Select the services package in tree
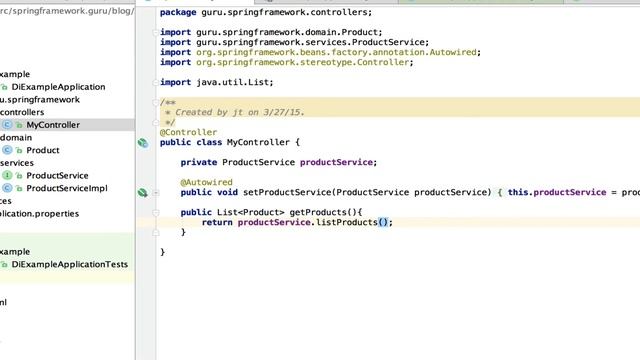640x360 pixels. (x=17, y=163)
